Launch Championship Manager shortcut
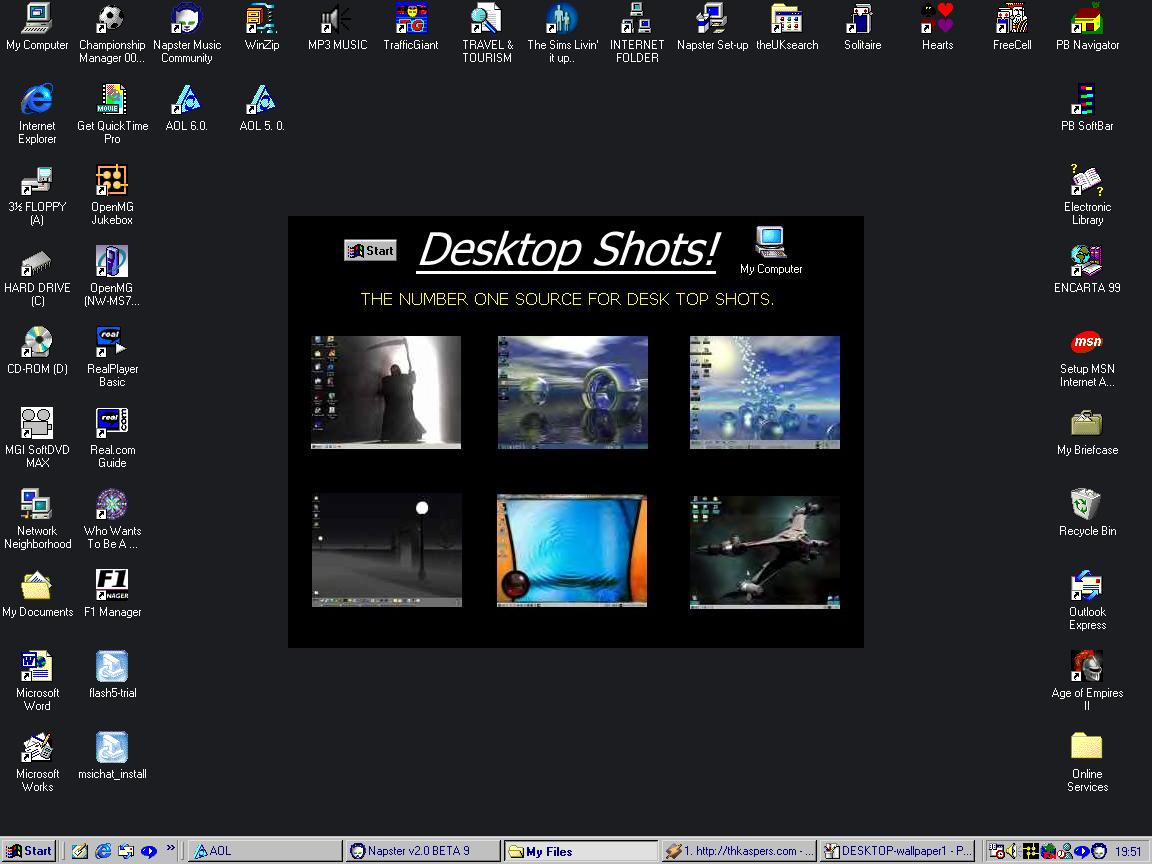 (112, 19)
